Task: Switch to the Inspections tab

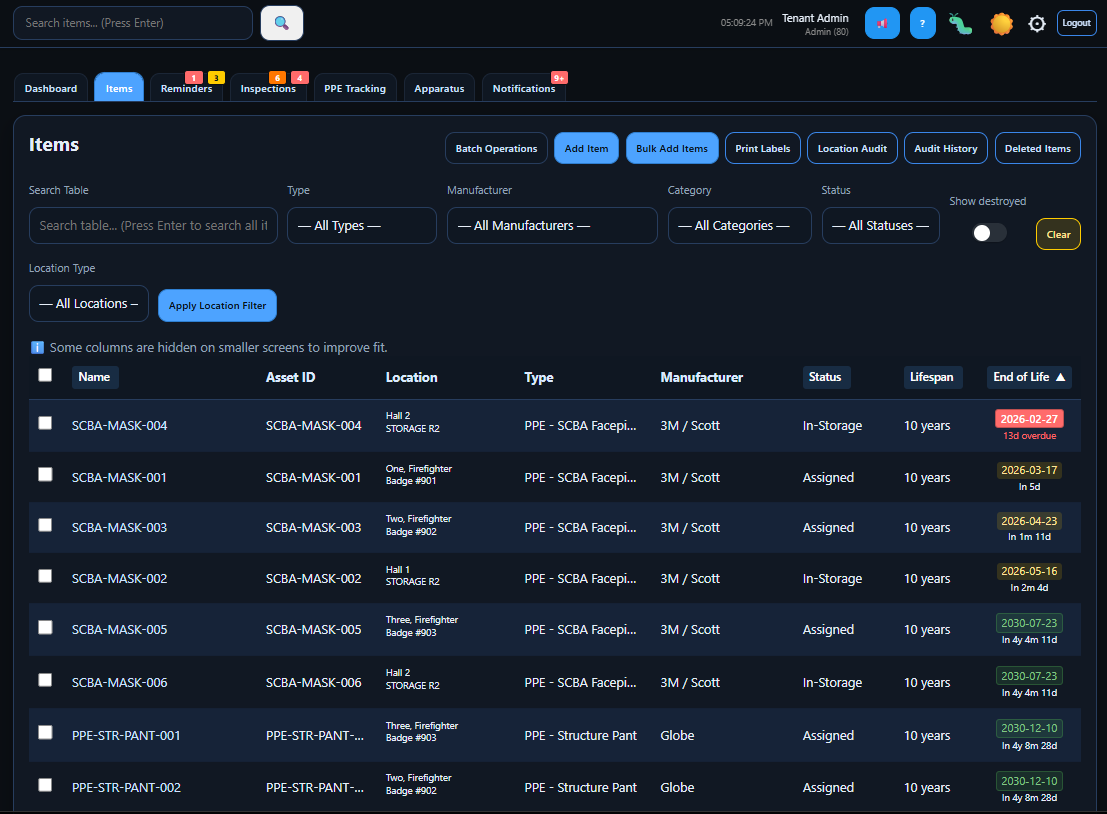Action: click(x=268, y=87)
